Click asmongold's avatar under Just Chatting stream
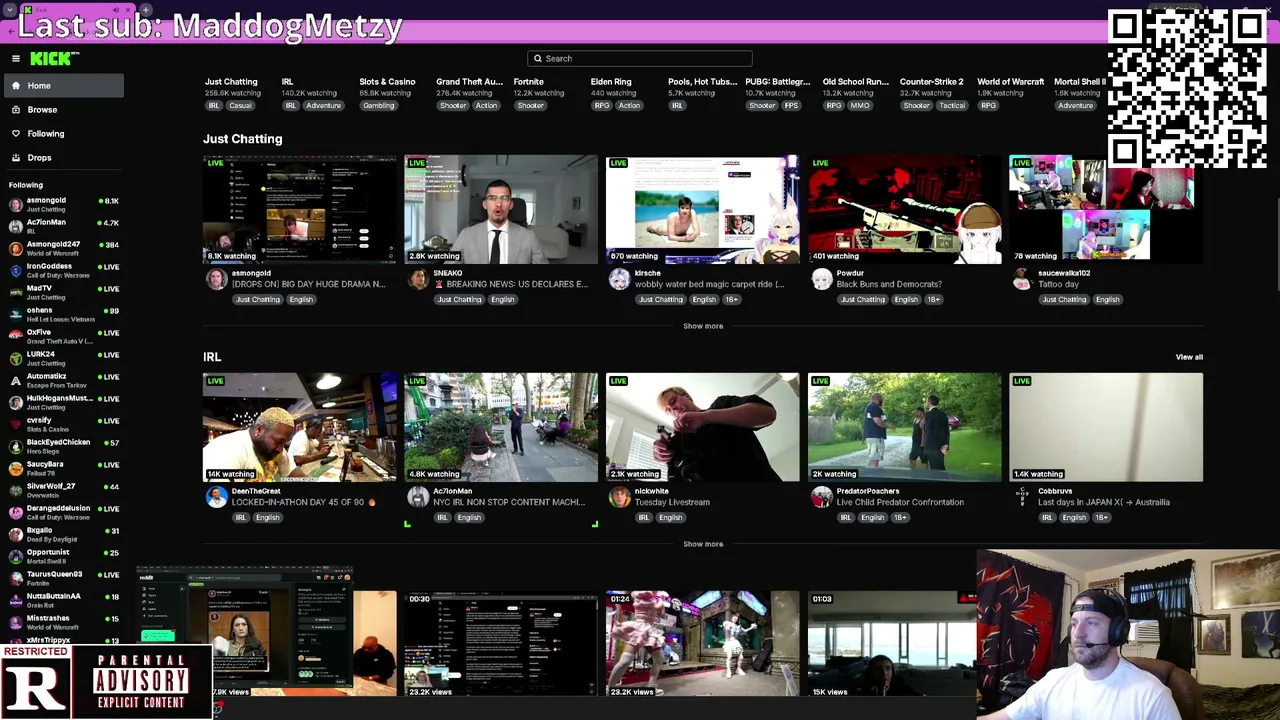Screen dimensions: 1280x720 point(216,280)
